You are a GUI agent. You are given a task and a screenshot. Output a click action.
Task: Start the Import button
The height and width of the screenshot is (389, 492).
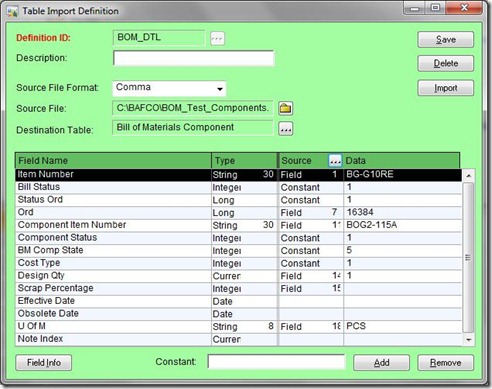(x=445, y=88)
